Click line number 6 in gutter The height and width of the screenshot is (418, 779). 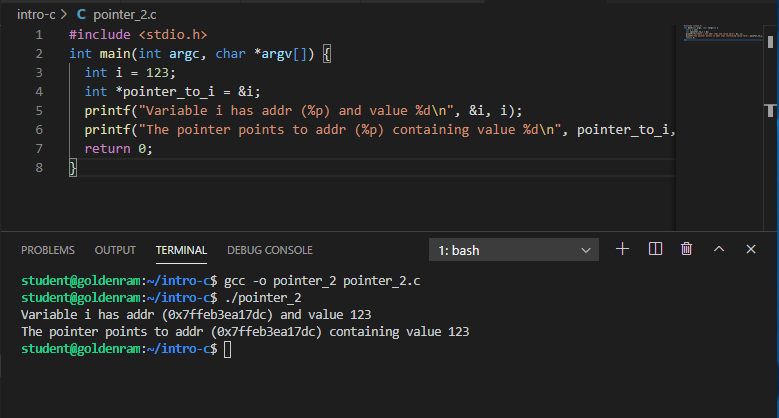39,130
